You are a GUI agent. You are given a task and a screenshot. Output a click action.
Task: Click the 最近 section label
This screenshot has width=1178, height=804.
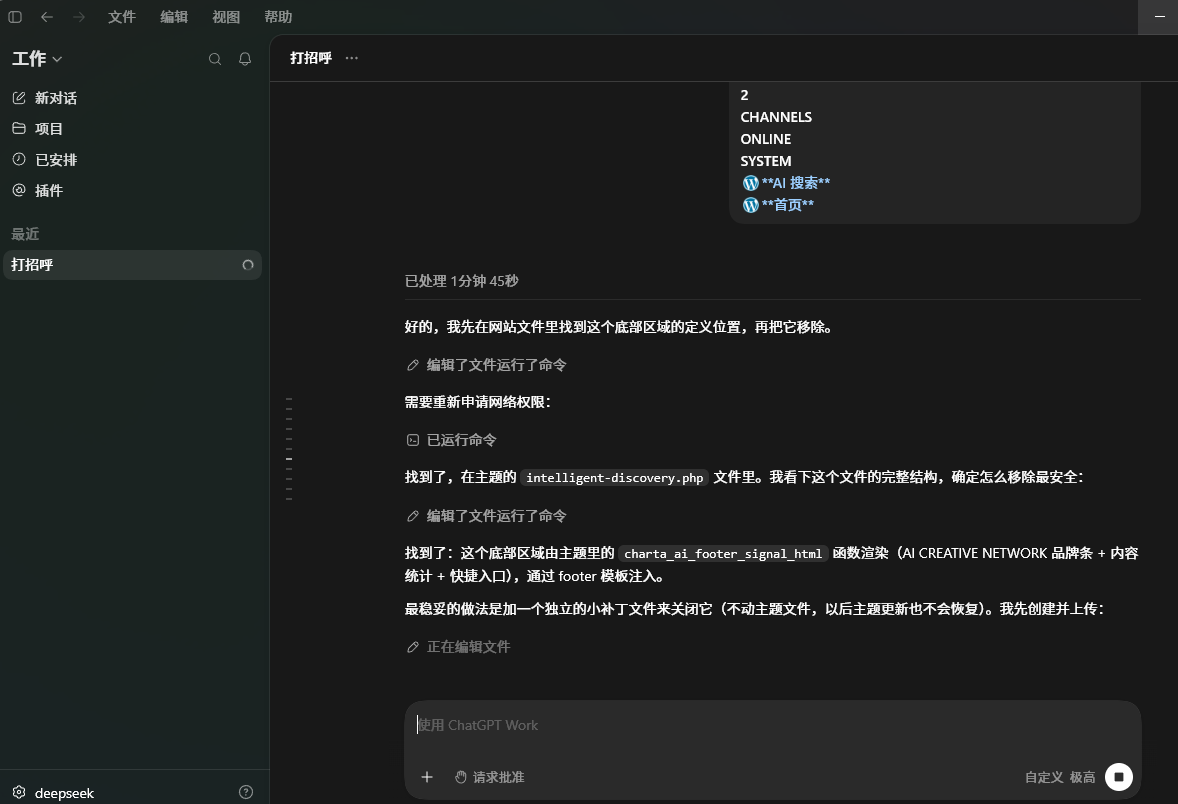[x=25, y=234]
